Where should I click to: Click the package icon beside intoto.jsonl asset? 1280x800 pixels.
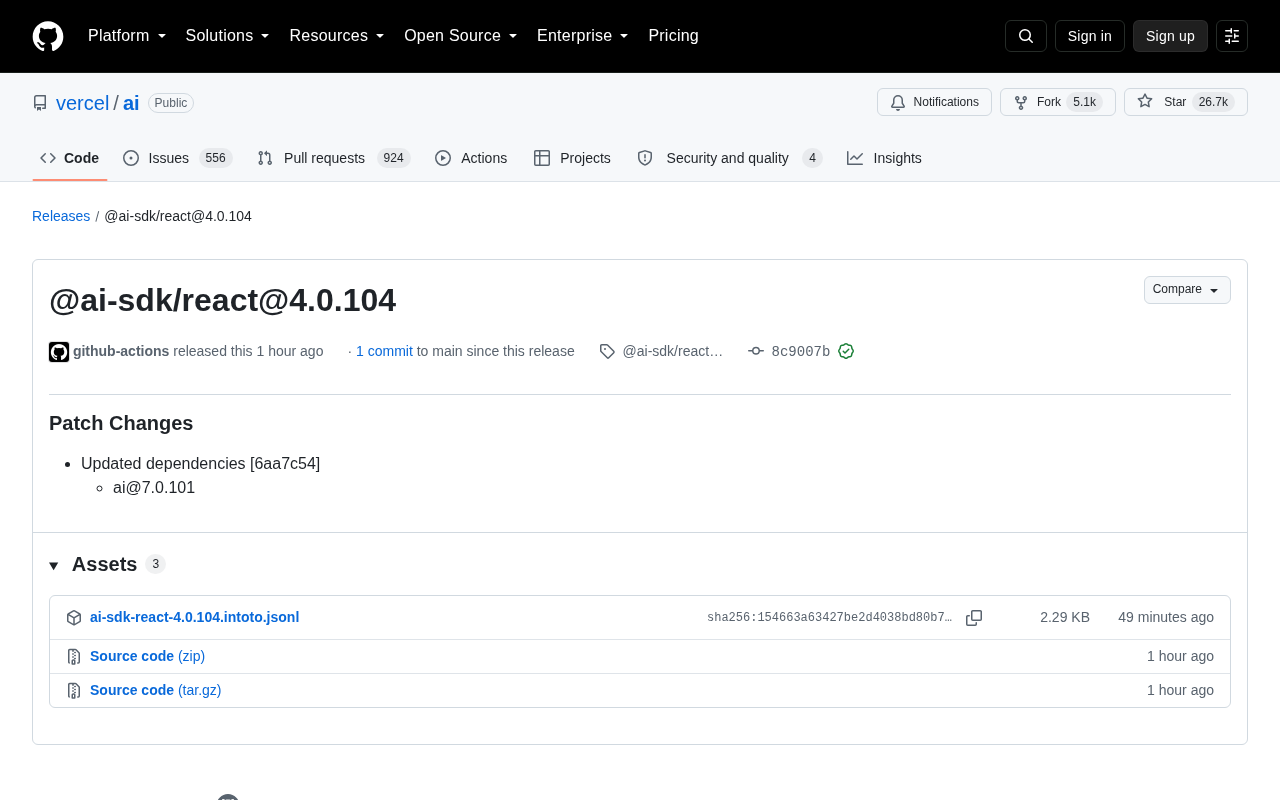pyautogui.click(x=74, y=618)
